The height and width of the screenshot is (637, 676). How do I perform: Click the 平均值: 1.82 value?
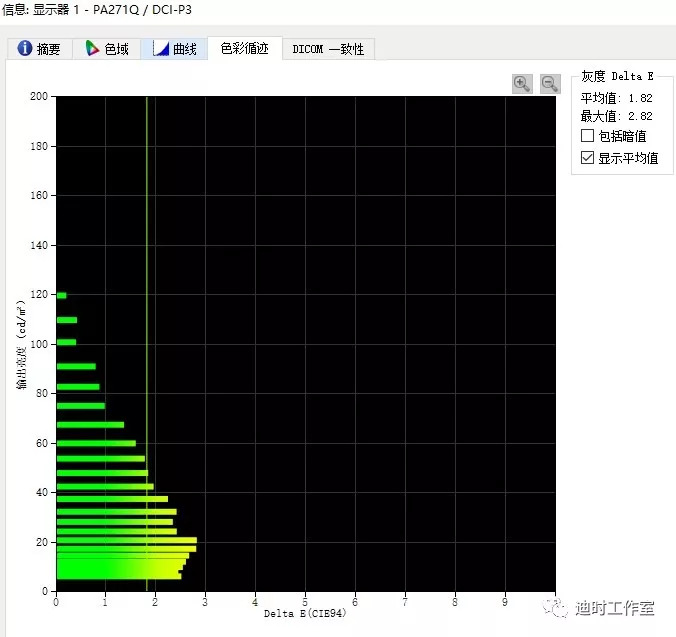617,98
